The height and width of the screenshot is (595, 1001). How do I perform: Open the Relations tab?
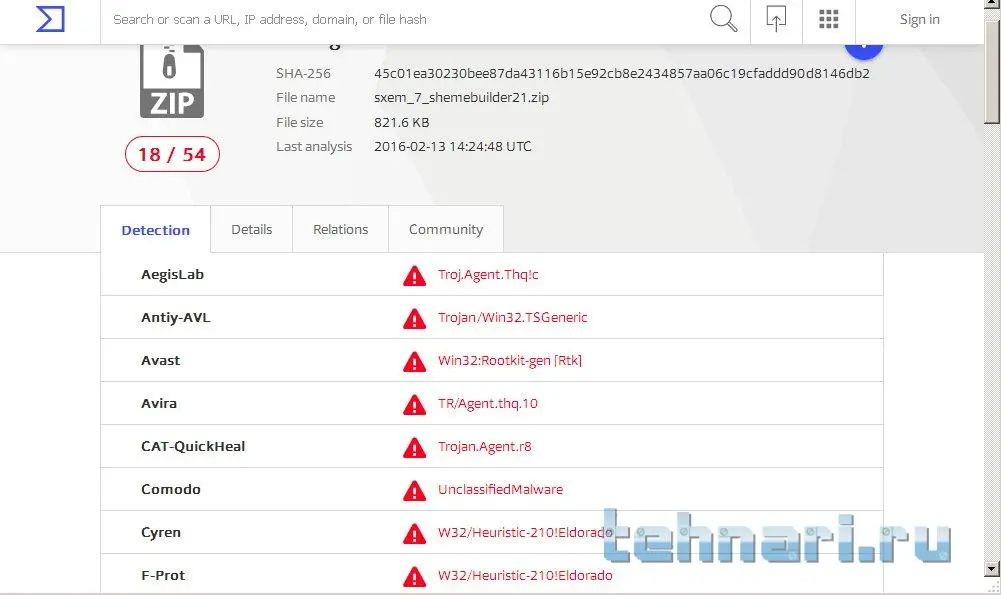340,229
